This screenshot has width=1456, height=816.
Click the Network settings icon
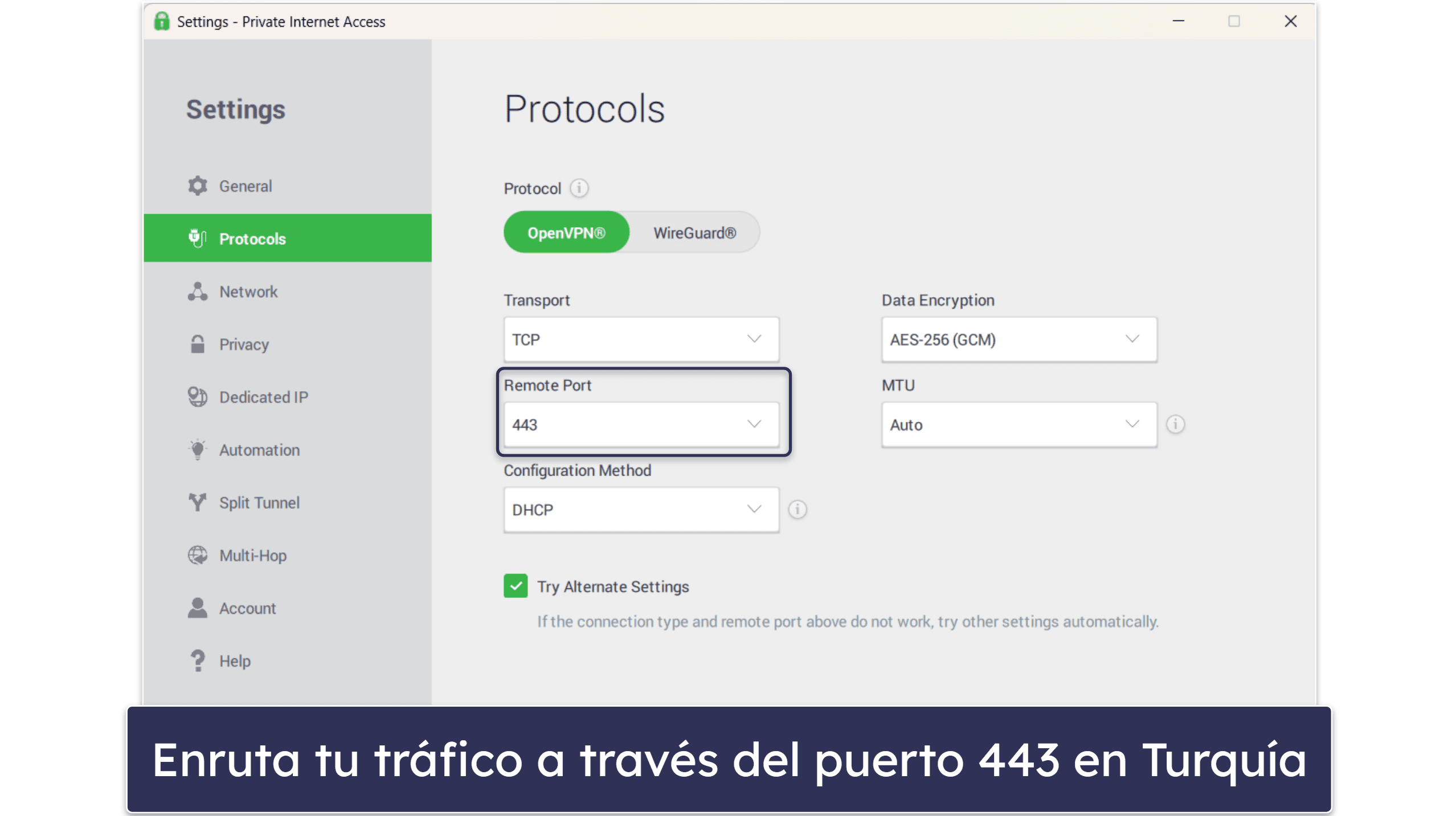196,291
